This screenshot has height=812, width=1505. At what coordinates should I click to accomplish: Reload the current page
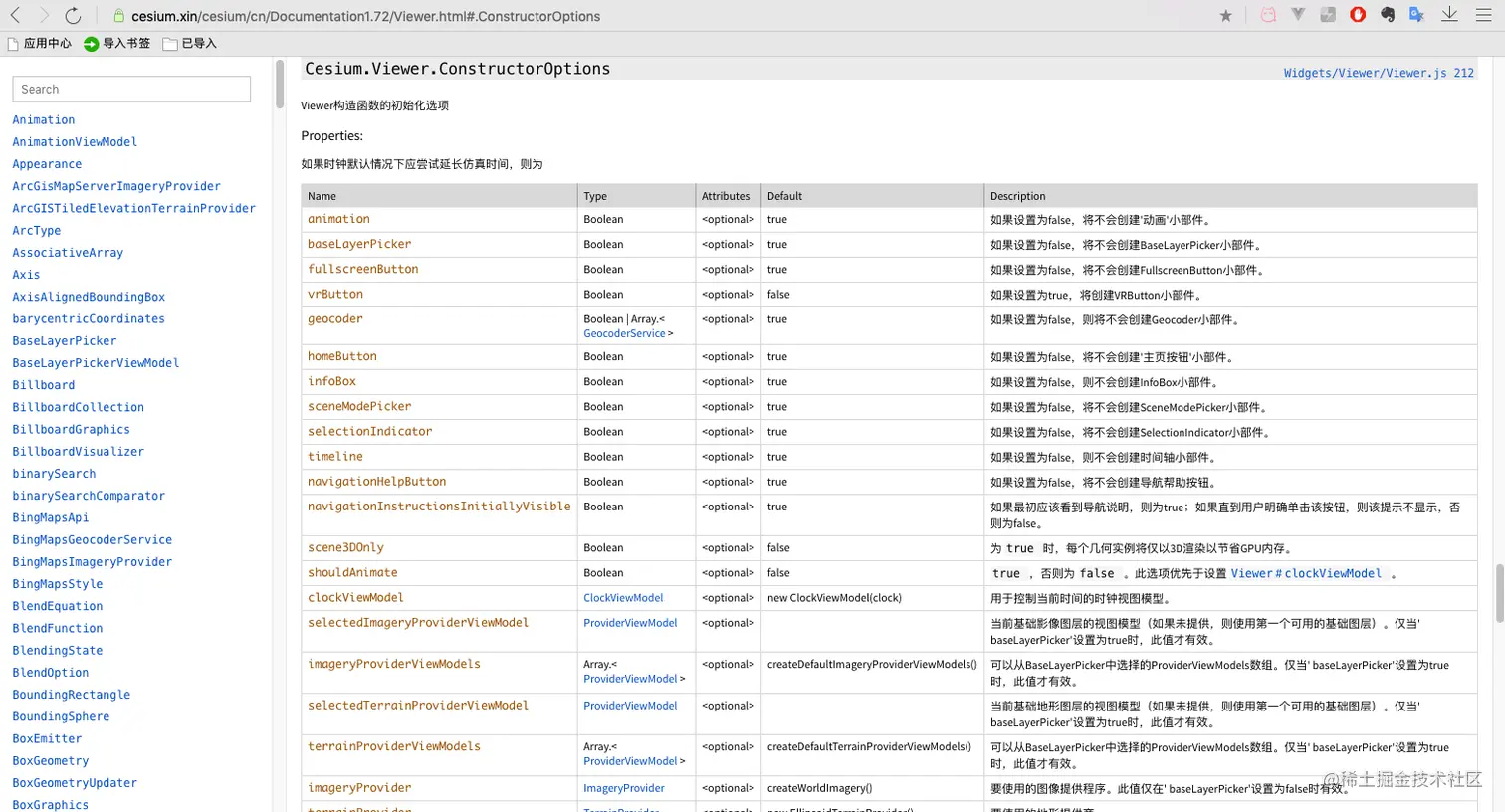point(73,16)
